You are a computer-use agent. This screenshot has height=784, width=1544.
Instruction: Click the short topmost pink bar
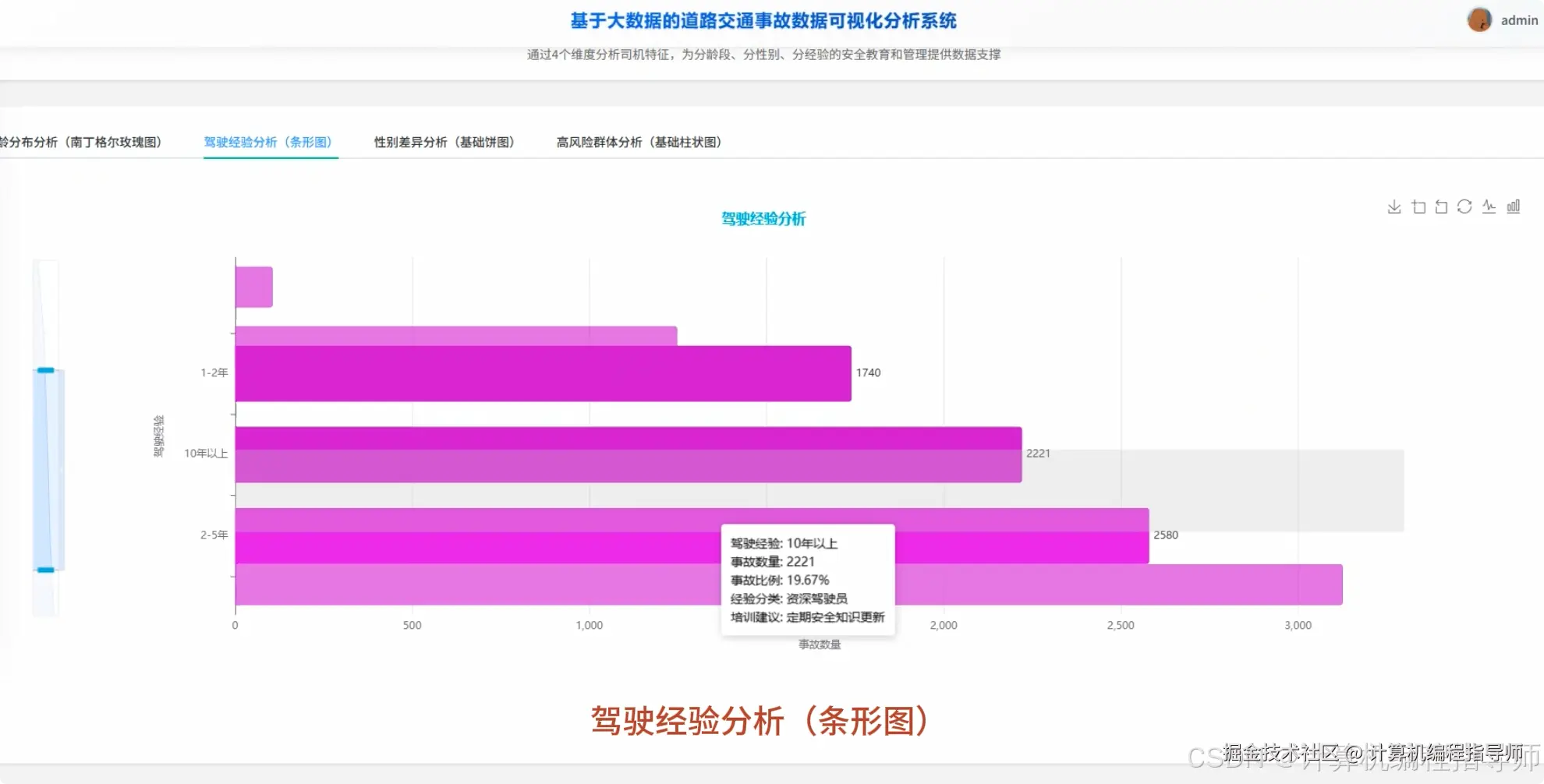tap(254, 287)
